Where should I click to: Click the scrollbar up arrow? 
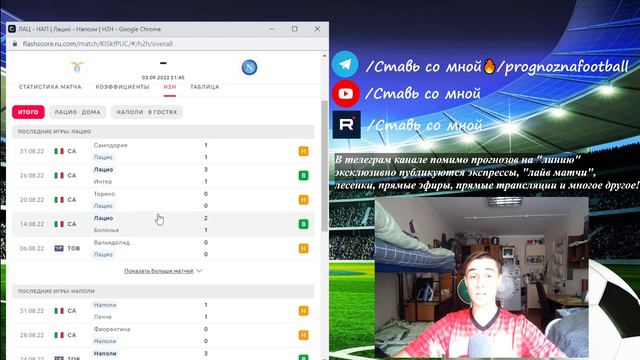tap(324, 56)
